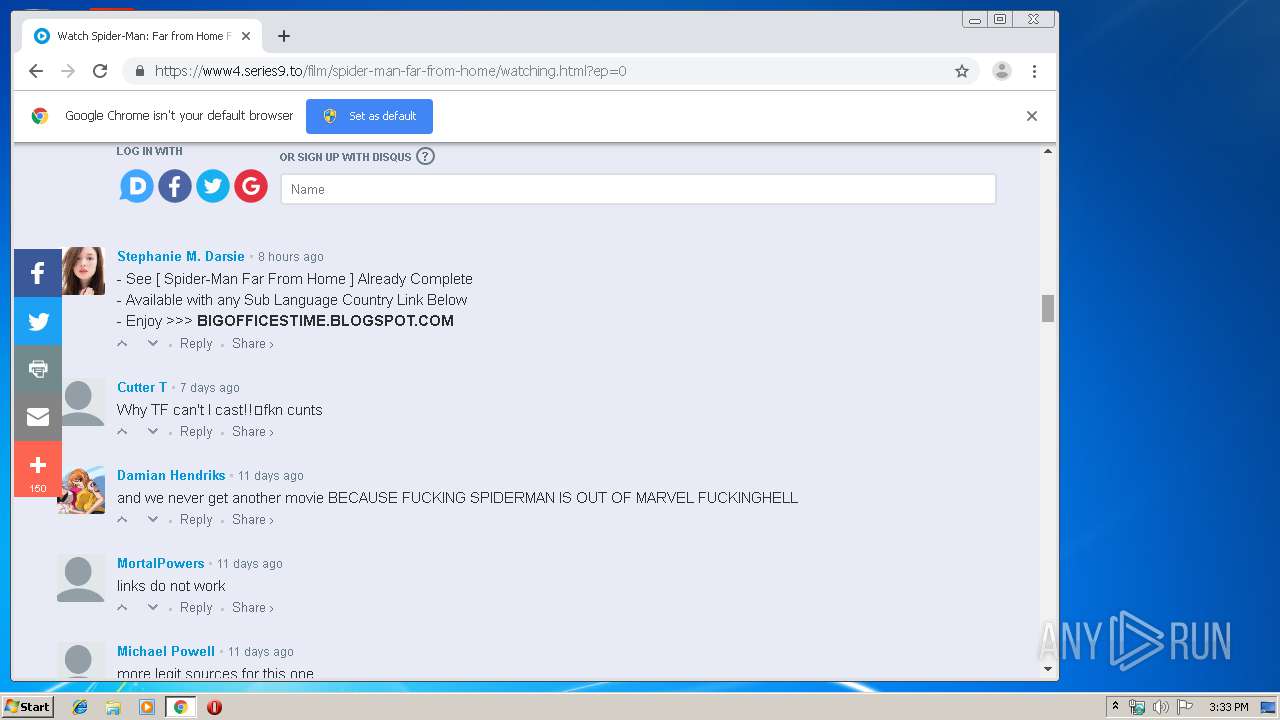The width and height of the screenshot is (1280, 720).
Task: Open Cutter T's profile name
Action: click(x=142, y=387)
